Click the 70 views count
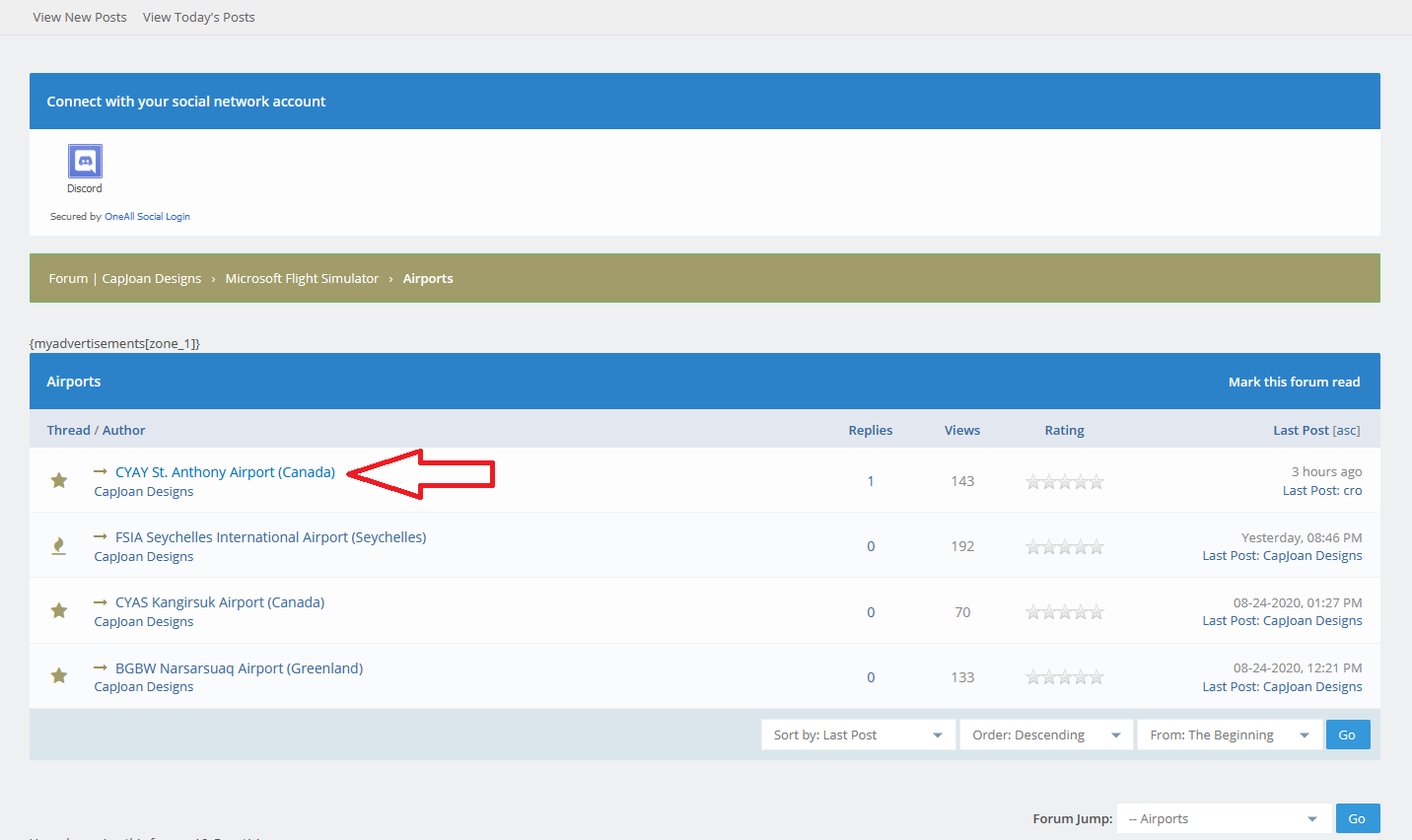Image resolution: width=1412 pixels, height=840 pixels. 962,612
